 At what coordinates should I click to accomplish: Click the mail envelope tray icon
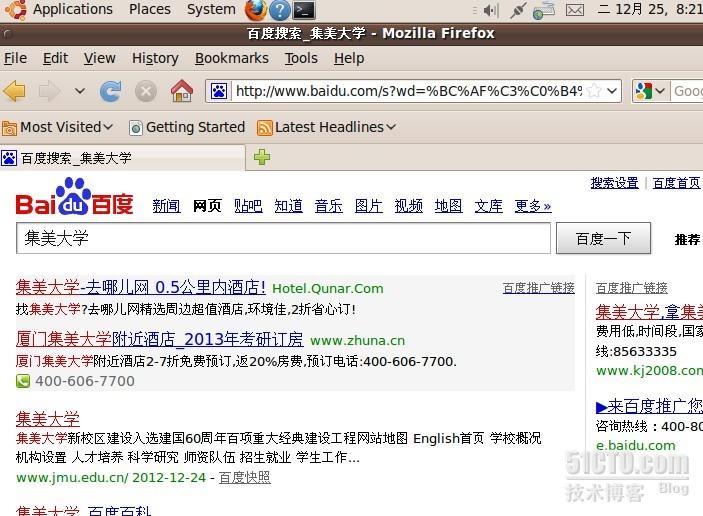575,10
